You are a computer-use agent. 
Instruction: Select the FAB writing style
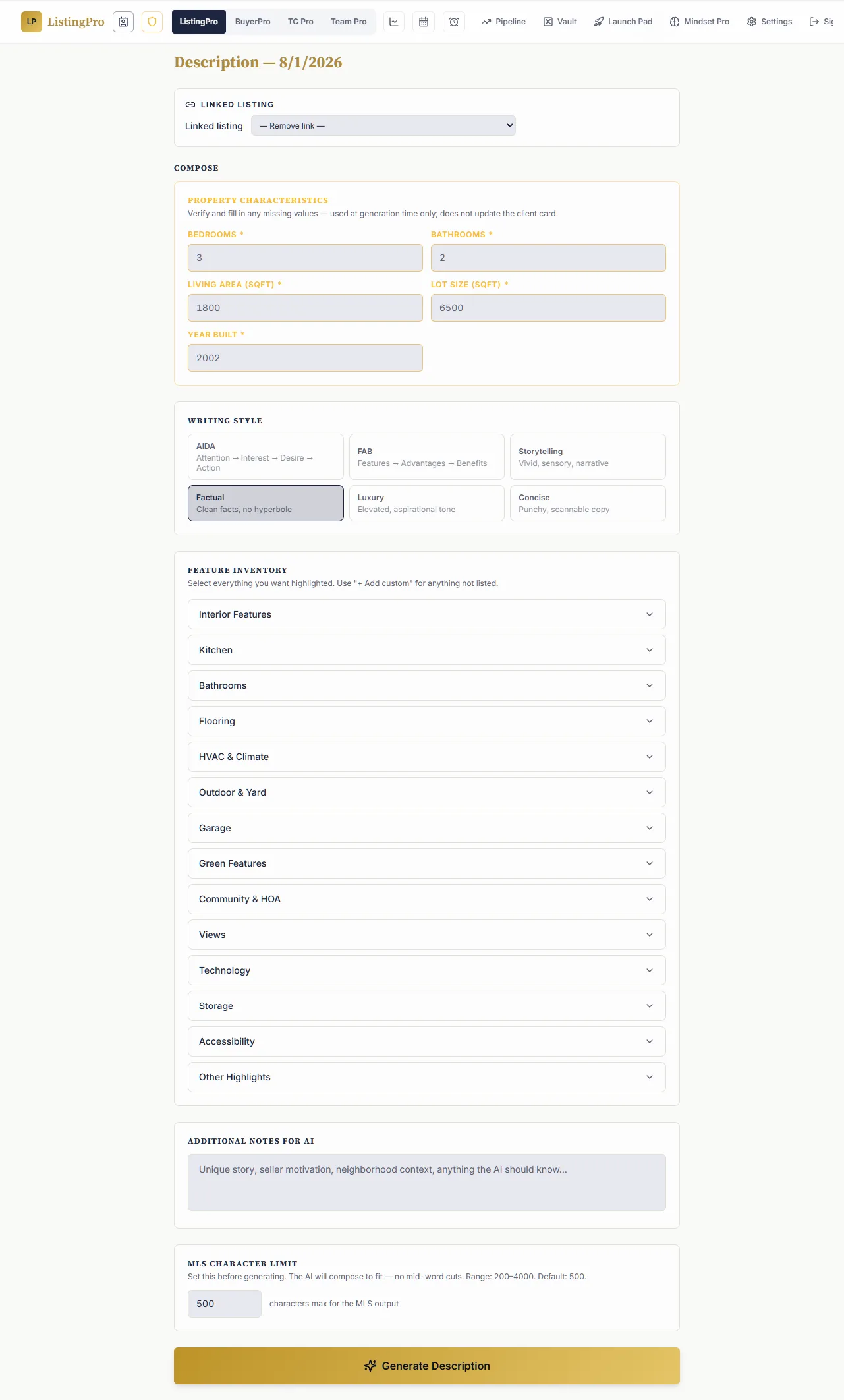click(x=427, y=457)
